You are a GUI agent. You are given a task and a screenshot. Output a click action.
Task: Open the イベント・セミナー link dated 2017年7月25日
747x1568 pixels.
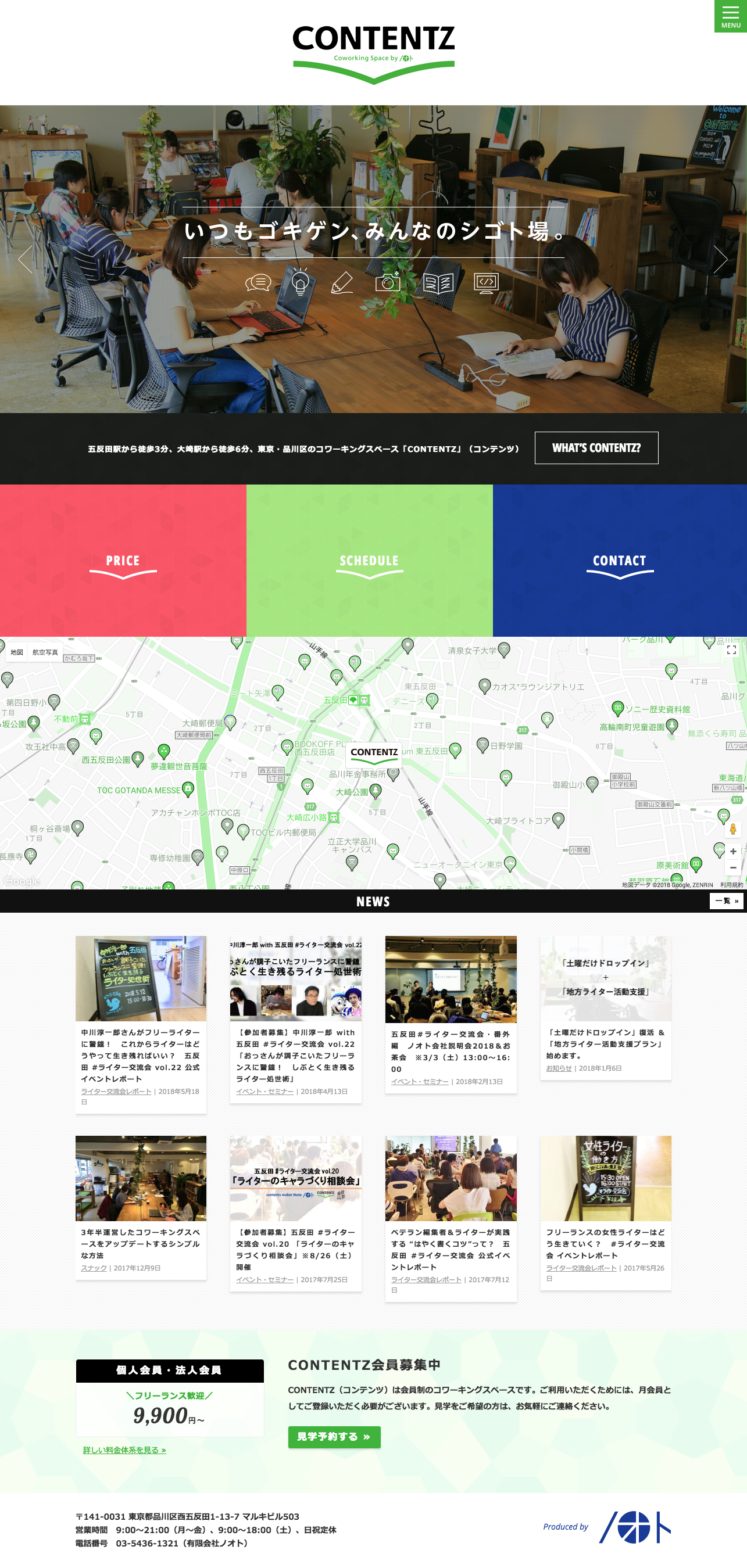265,1279
